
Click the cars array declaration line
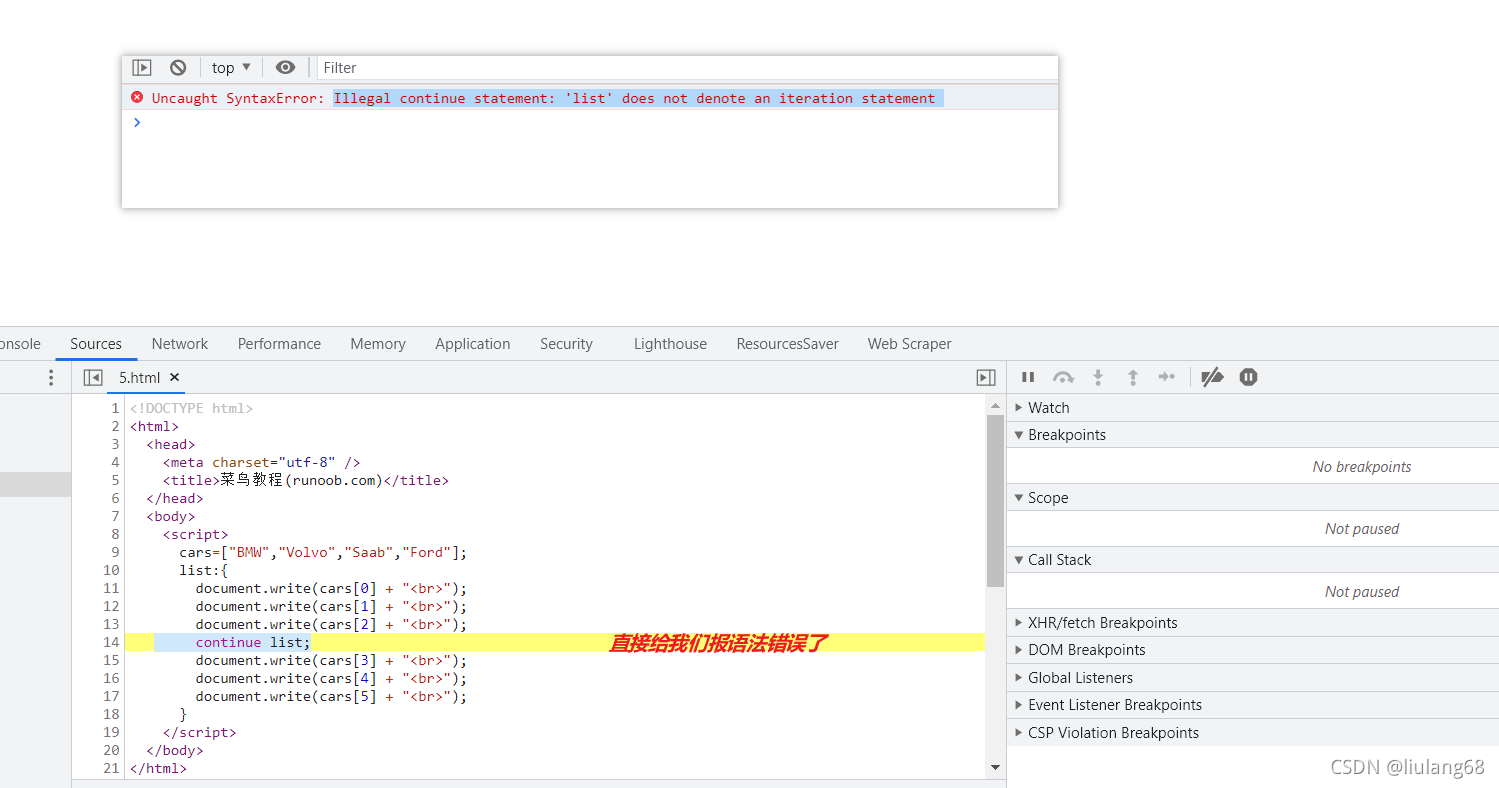[x=323, y=552]
